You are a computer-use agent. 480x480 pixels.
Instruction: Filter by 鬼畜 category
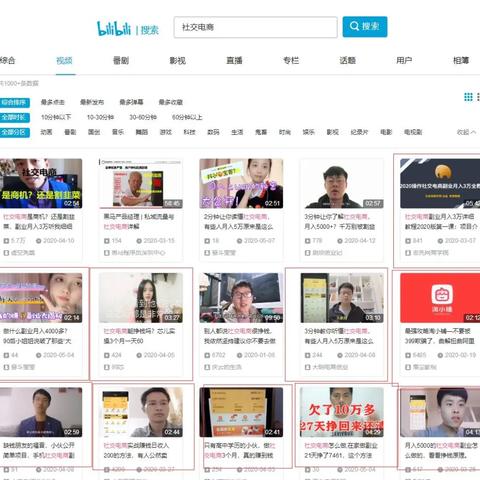point(261,132)
